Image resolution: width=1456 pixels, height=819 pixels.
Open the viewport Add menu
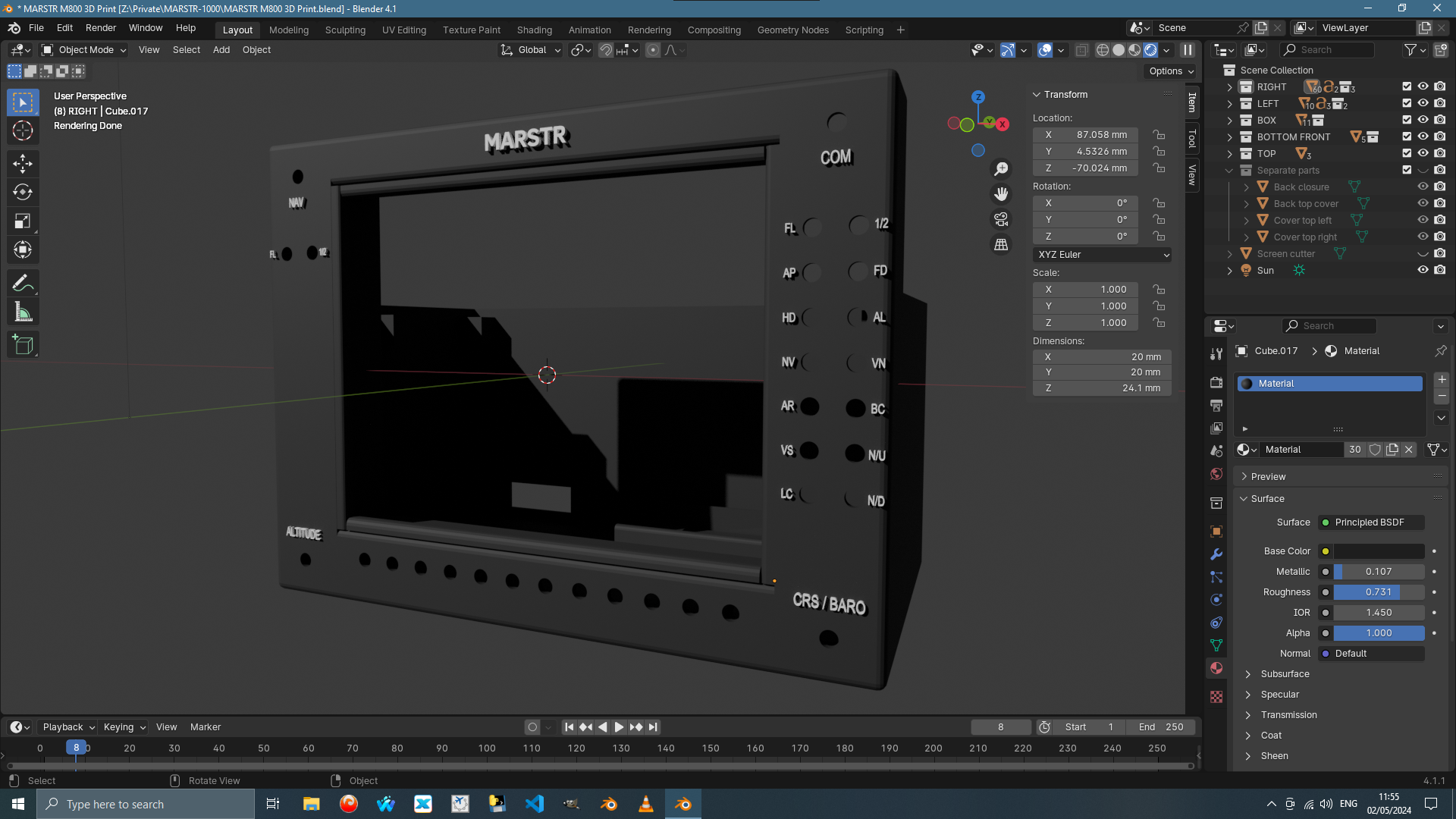coord(221,50)
